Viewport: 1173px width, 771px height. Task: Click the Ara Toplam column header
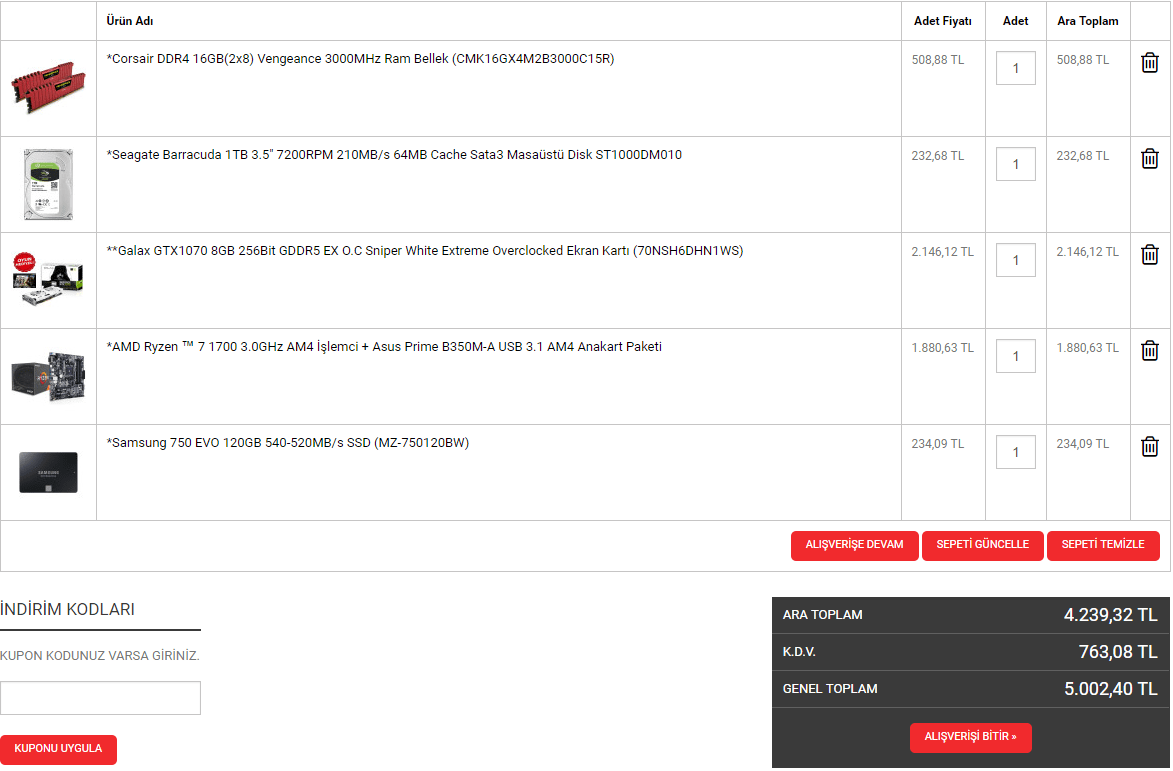[x=1088, y=21]
